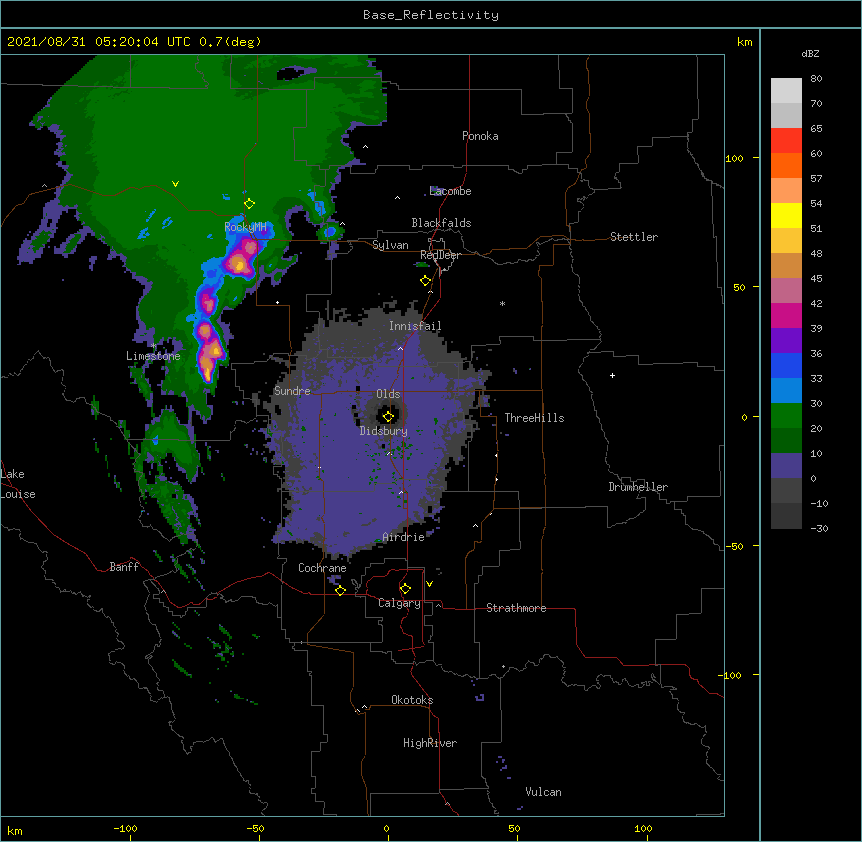Select the yellow radar site marker under Olds
Image resolution: width=862 pixels, height=842 pixels.
pos(388,416)
